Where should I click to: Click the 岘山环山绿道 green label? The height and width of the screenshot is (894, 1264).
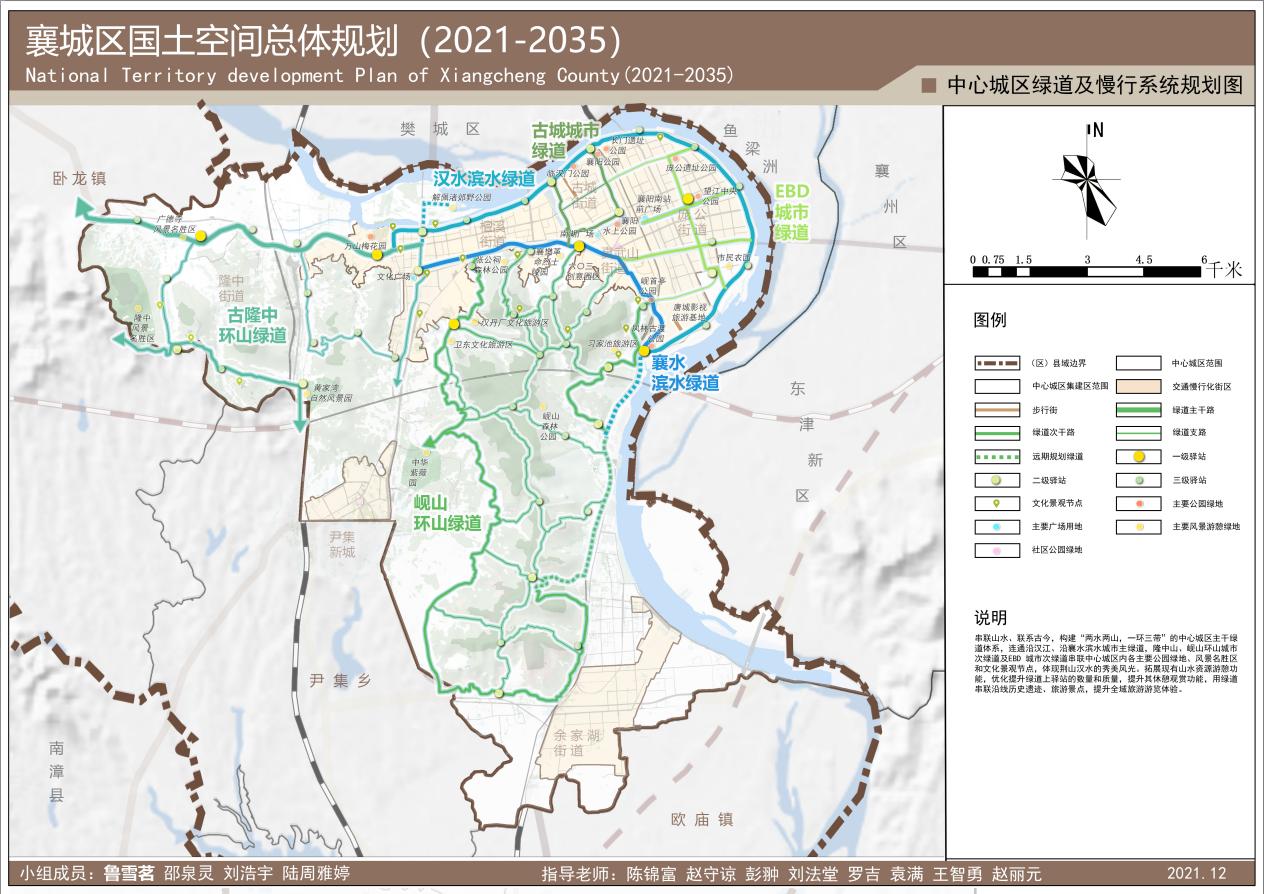[448, 513]
